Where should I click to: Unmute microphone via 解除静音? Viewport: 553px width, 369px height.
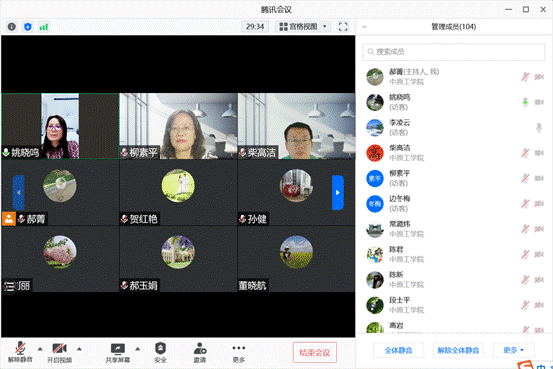point(20,353)
